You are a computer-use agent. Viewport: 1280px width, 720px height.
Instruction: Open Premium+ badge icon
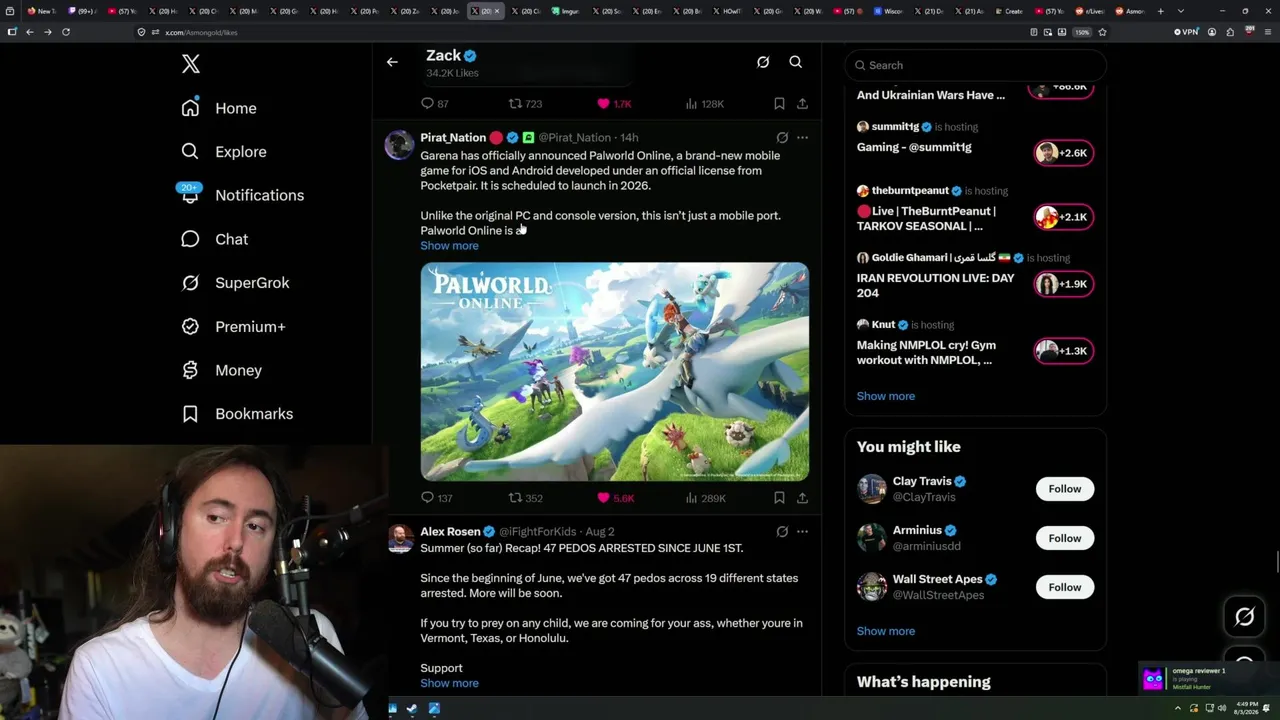tap(190, 327)
